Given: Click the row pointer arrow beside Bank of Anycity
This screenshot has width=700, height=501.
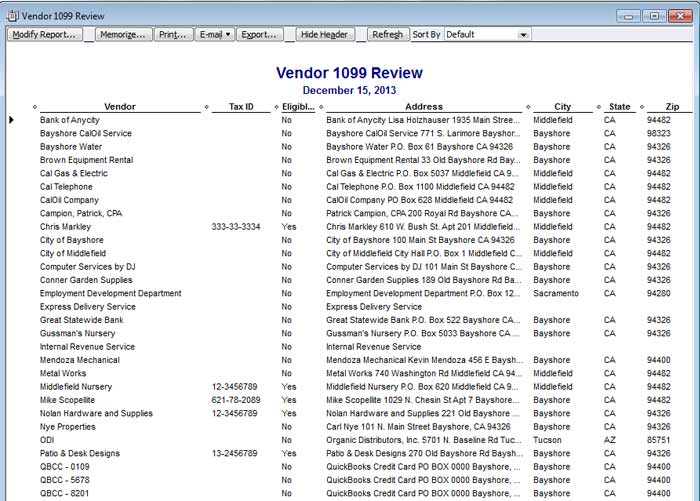Looking at the screenshot, I should click(x=12, y=120).
